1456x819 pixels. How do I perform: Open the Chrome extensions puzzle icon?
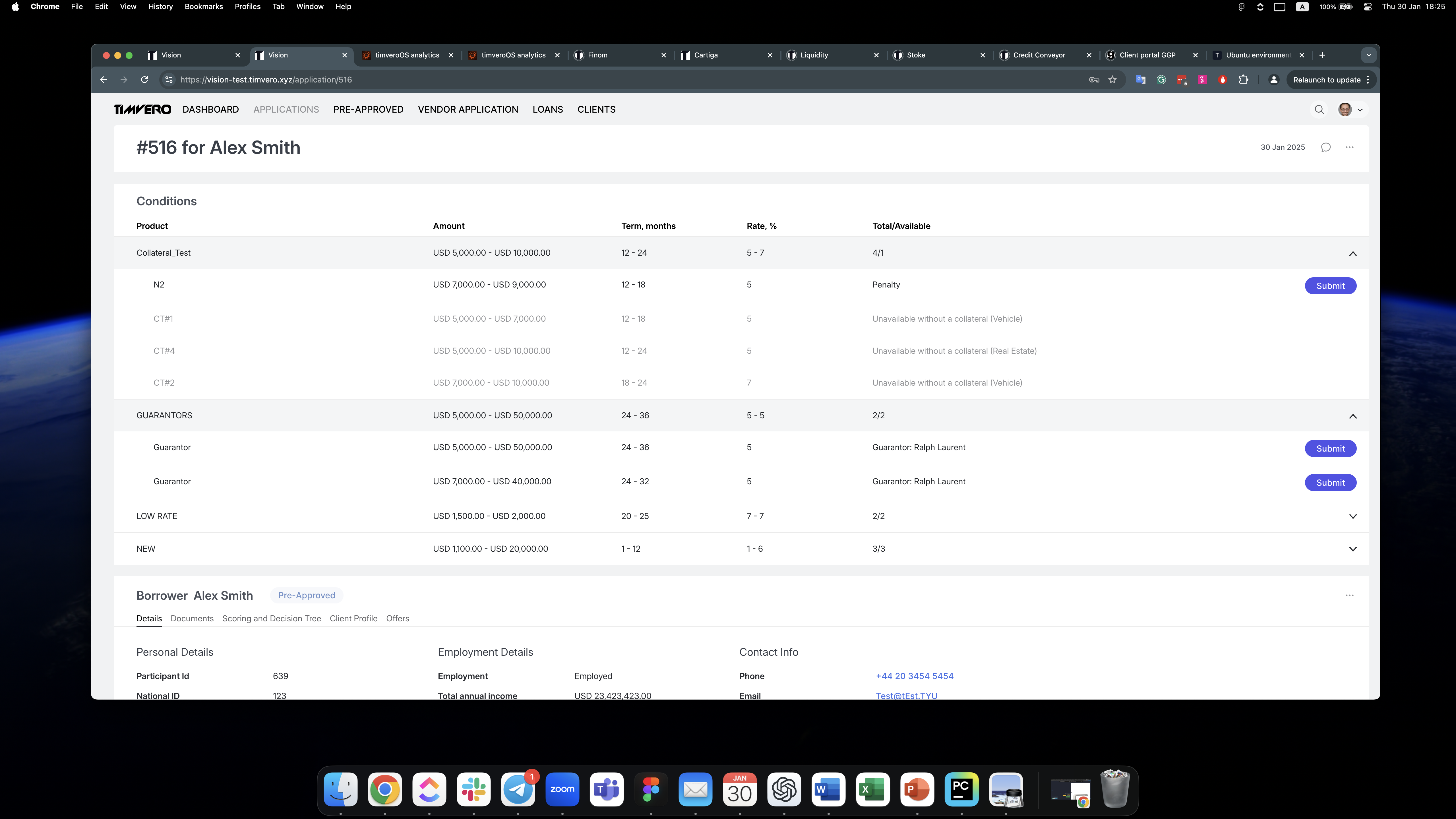pos(1244,80)
